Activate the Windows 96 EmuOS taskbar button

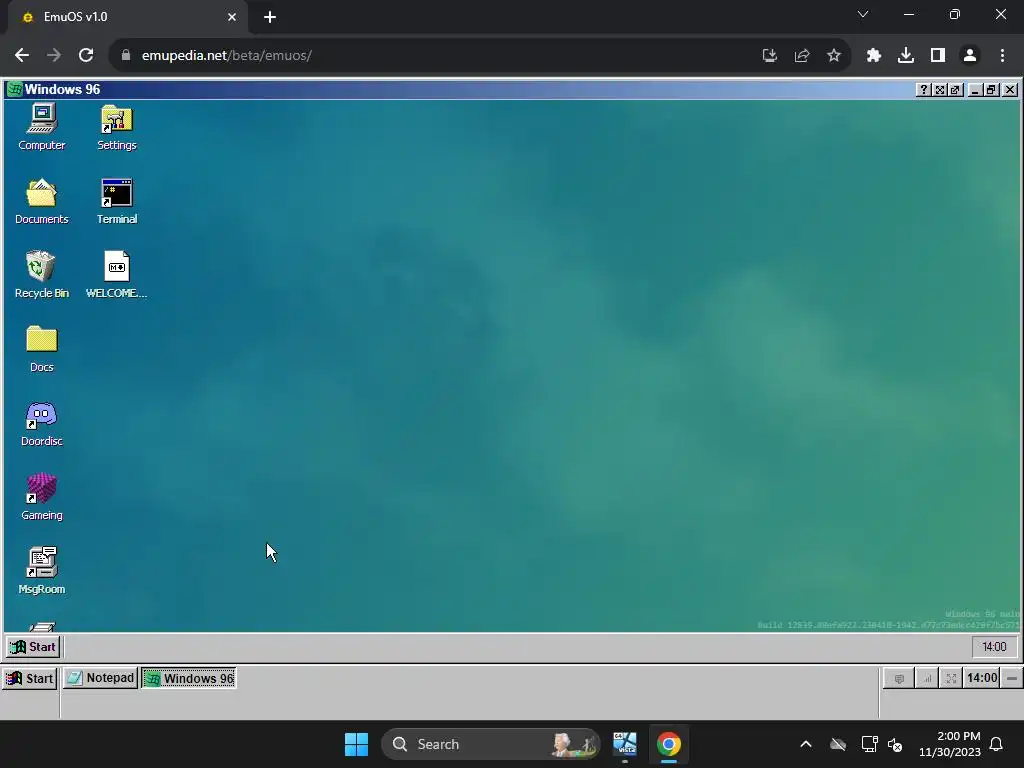[x=189, y=679]
